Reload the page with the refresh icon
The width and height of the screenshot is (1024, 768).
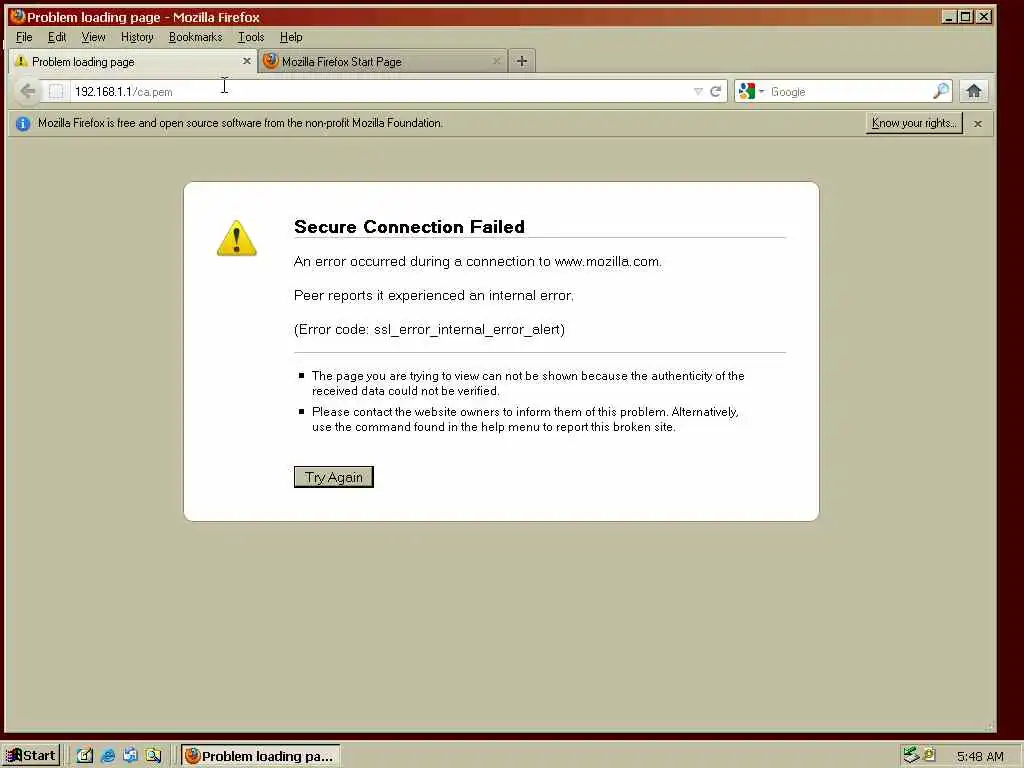click(x=716, y=91)
